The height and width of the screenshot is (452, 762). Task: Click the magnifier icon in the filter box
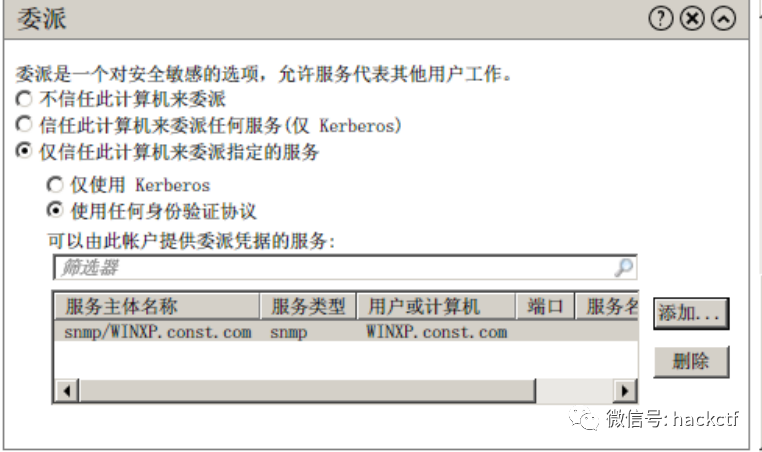click(x=623, y=267)
